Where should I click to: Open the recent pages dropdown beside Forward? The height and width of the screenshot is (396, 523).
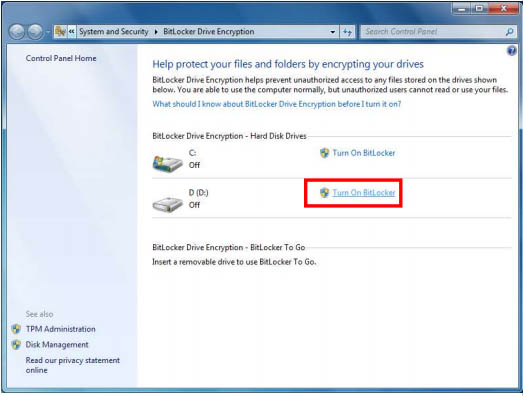tap(47, 32)
